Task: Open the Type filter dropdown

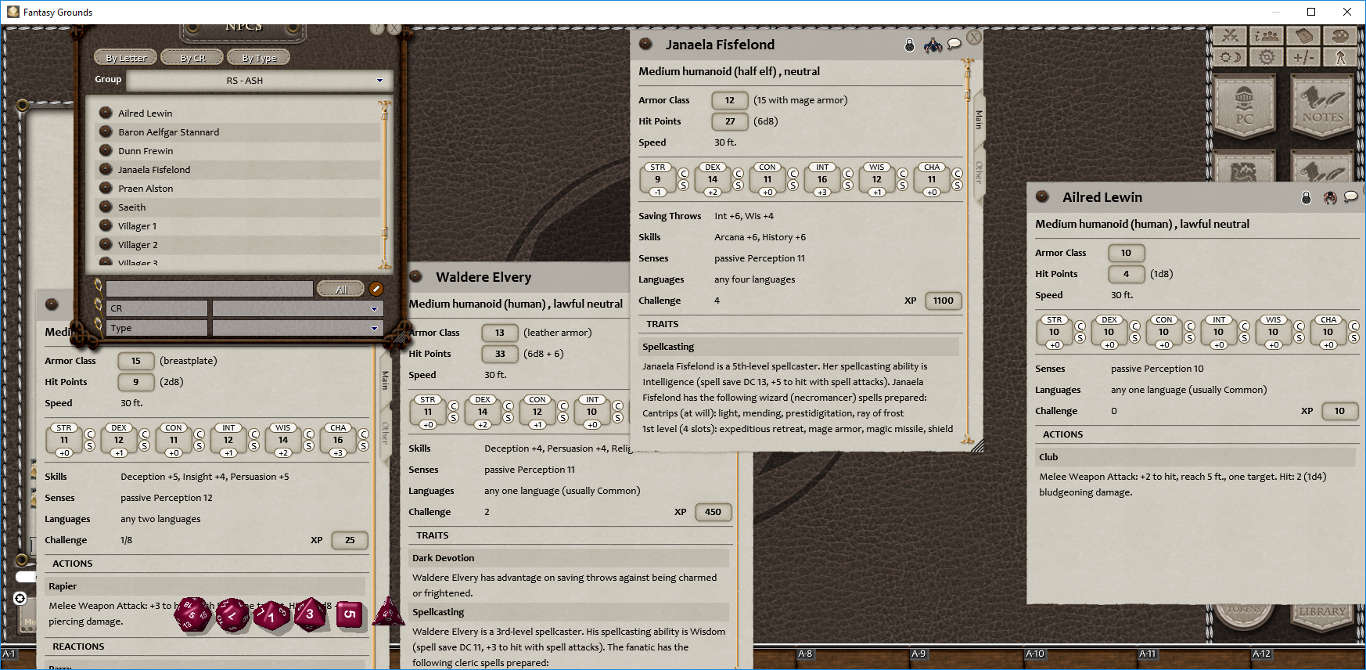Action: 297,327
